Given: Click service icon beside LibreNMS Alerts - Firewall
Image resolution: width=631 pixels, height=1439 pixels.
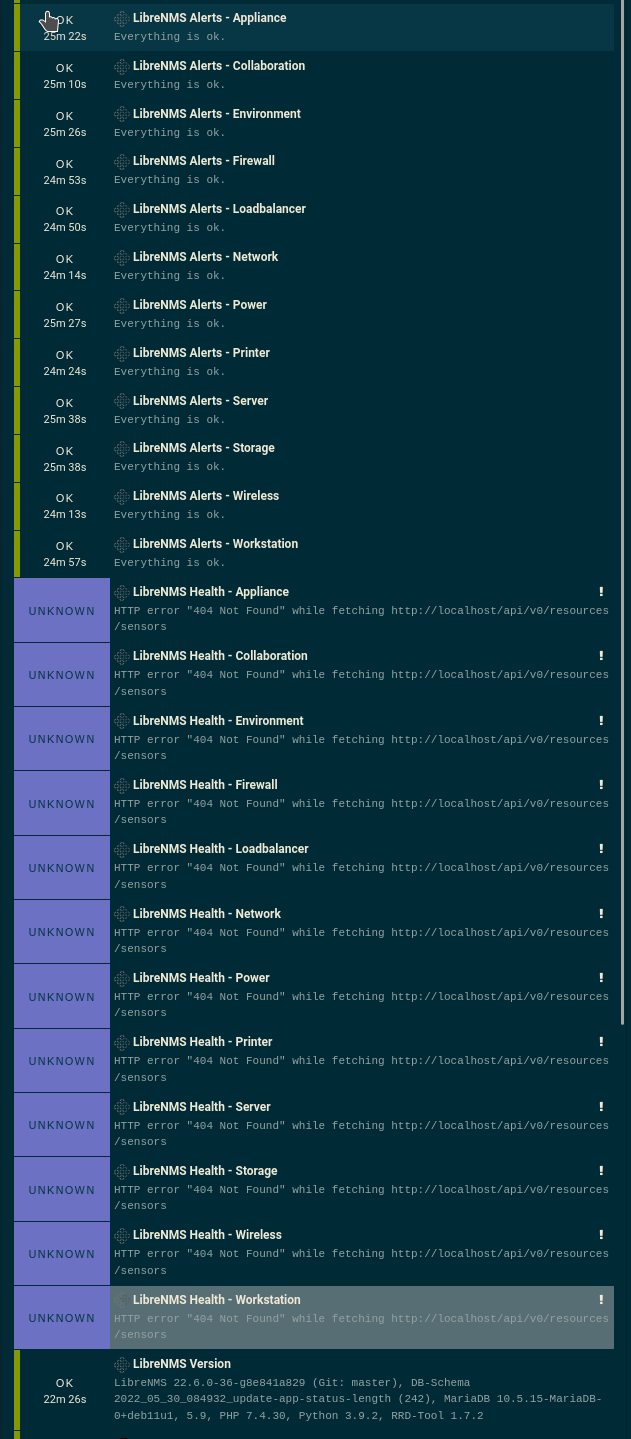Looking at the screenshot, I should click(121, 162).
